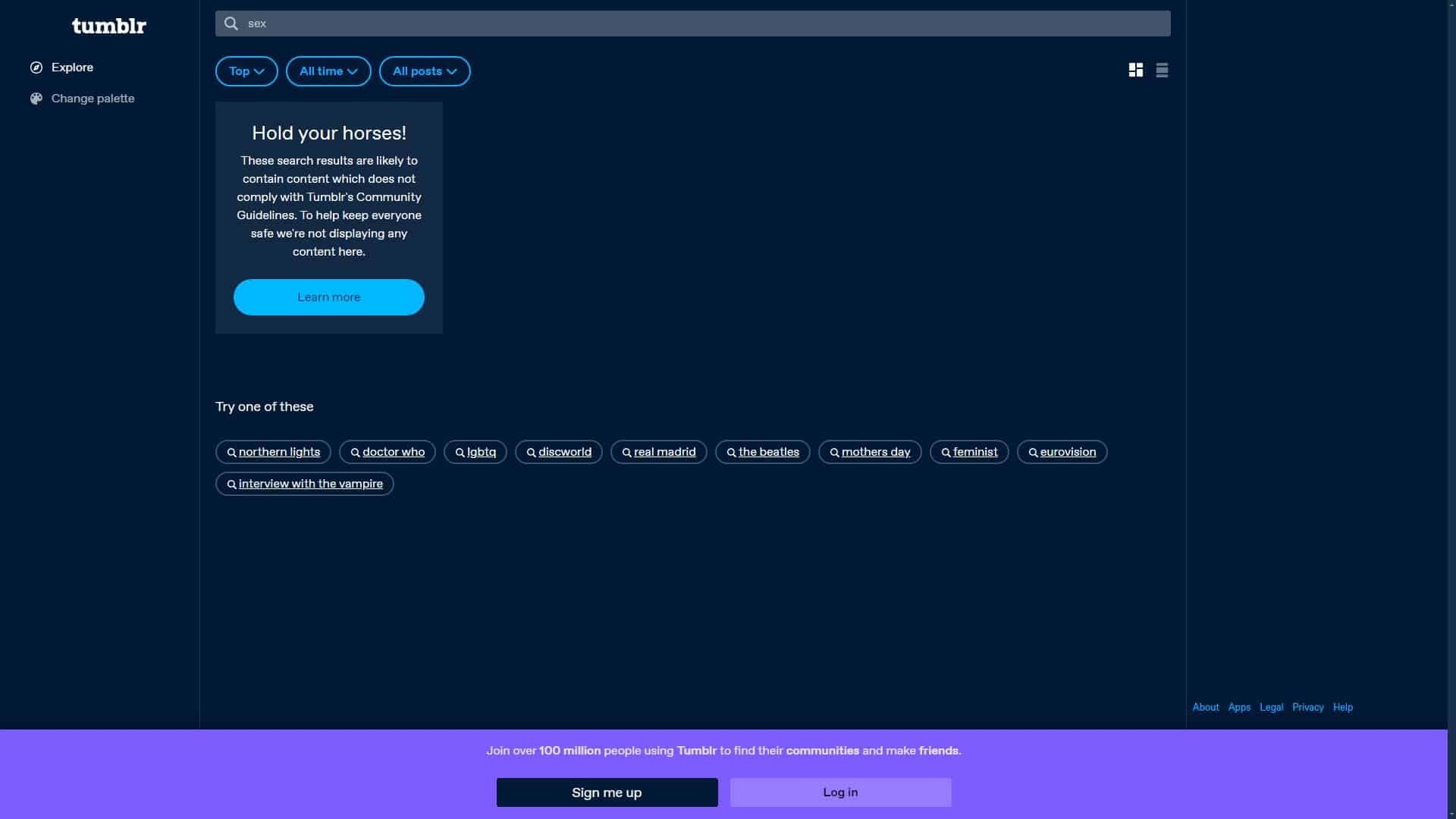Open Explore from the sidebar
Viewport: 1456px width, 819px height.
coord(72,67)
